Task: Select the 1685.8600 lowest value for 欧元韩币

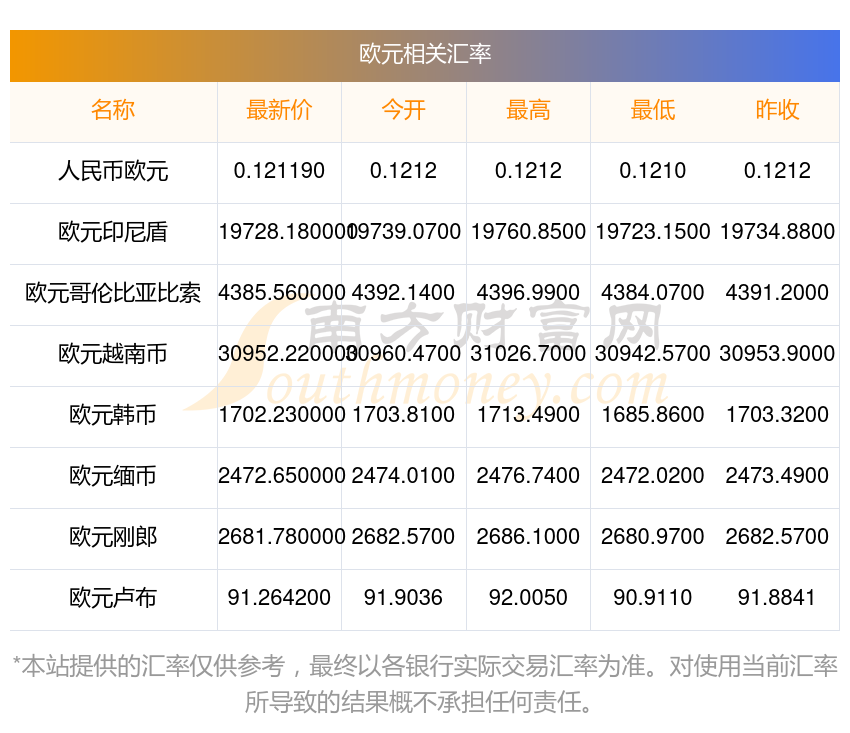Action: pyautogui.click(x=653, y=415)
